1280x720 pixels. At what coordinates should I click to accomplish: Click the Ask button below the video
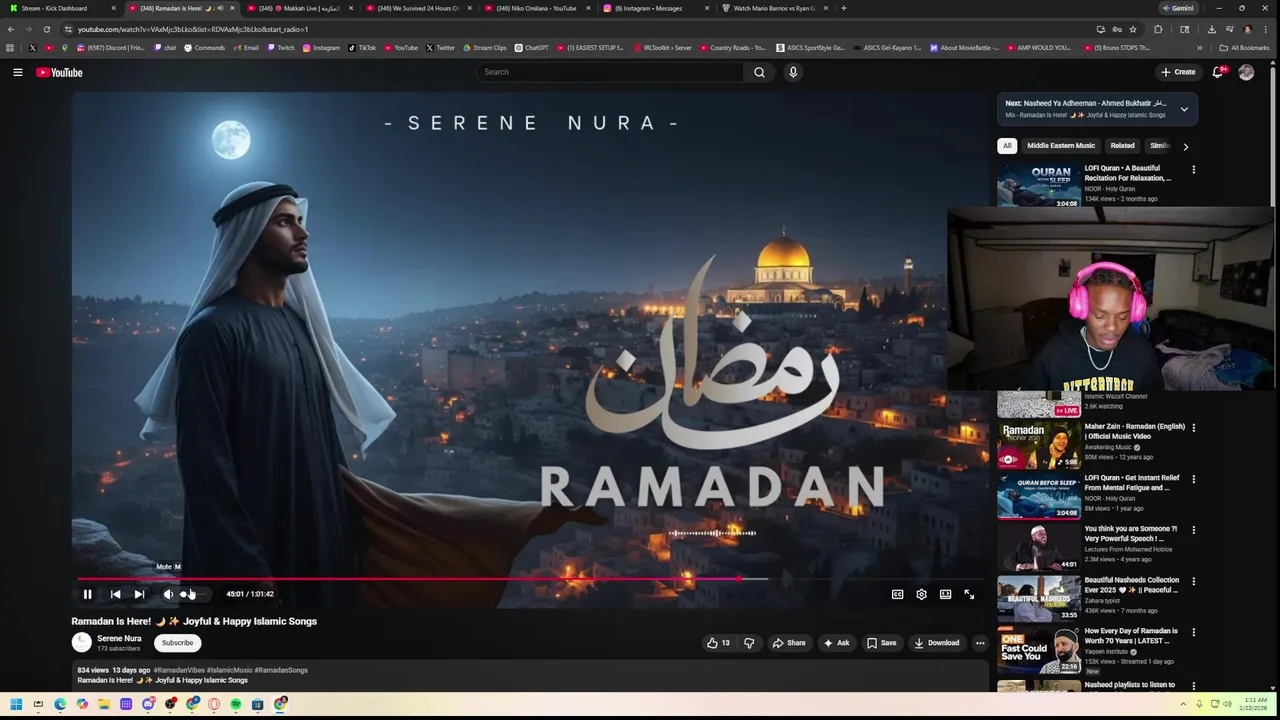tap(835, 643)
